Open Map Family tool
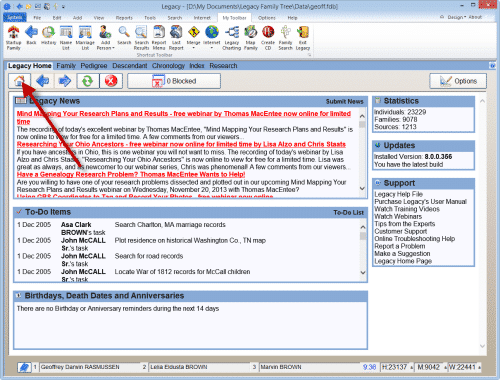The width and height of the screenshot is (500, 380). [251, 38]
